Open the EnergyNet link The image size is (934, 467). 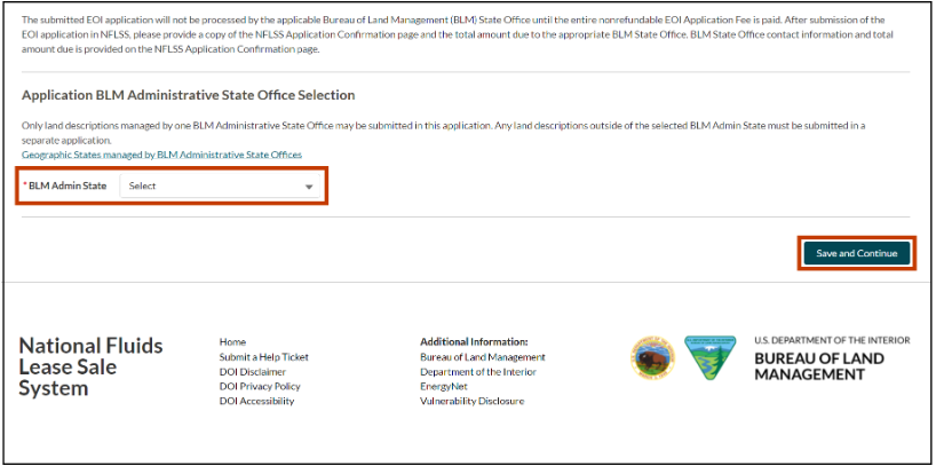444,387
